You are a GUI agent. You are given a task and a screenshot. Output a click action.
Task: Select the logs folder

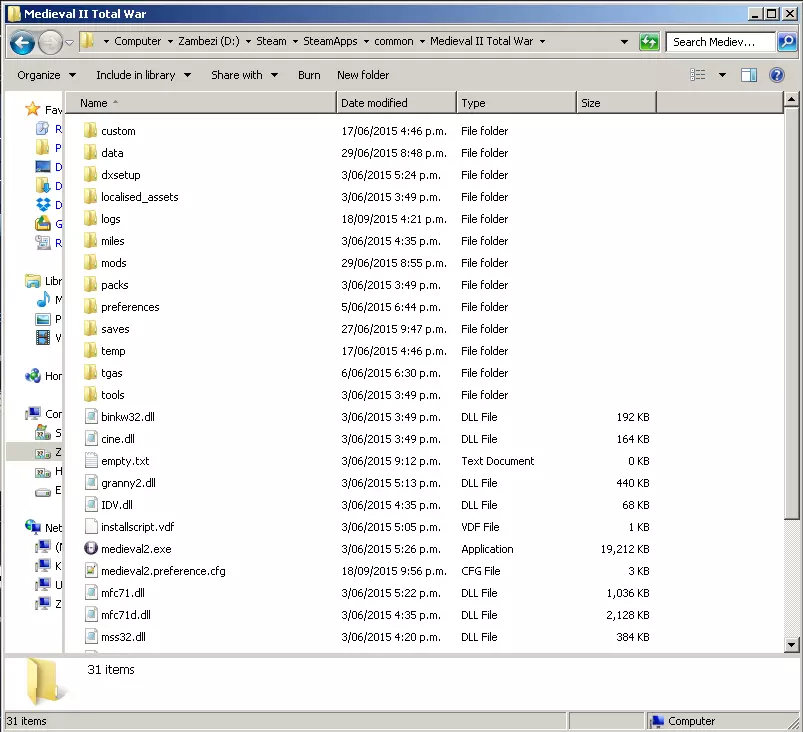point(111,219)
